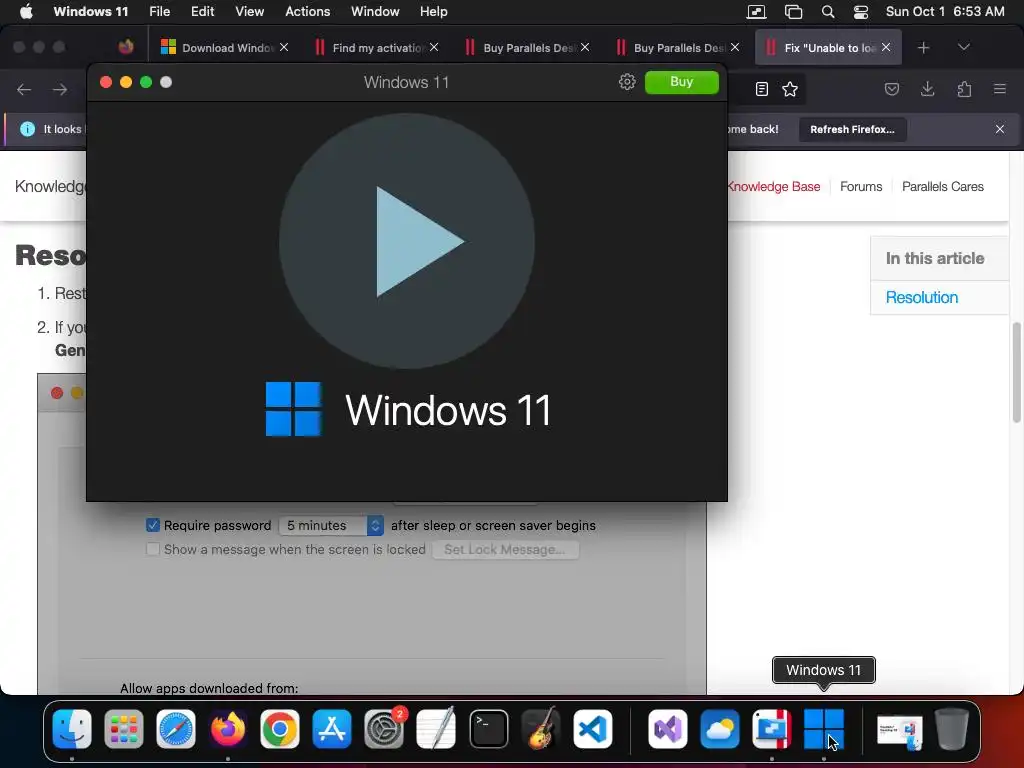Click the Windows 11 Dock icon

pos(824,729)
